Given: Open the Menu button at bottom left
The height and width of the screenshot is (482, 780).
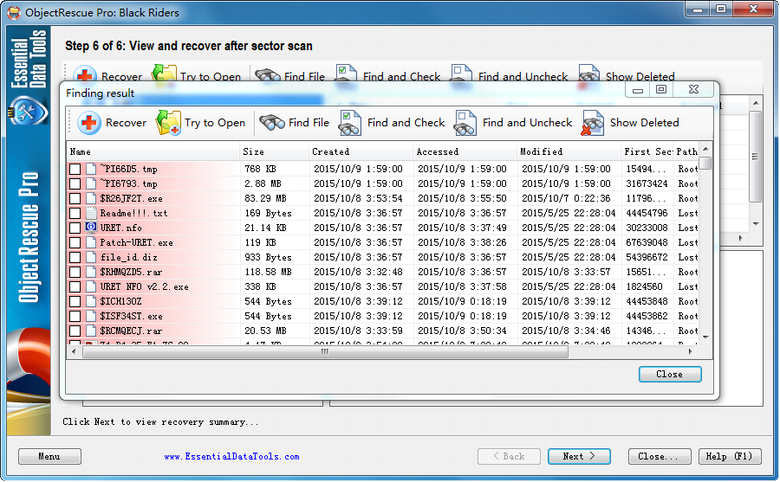Looking at the screenshot, I should (x=49, y=456).
